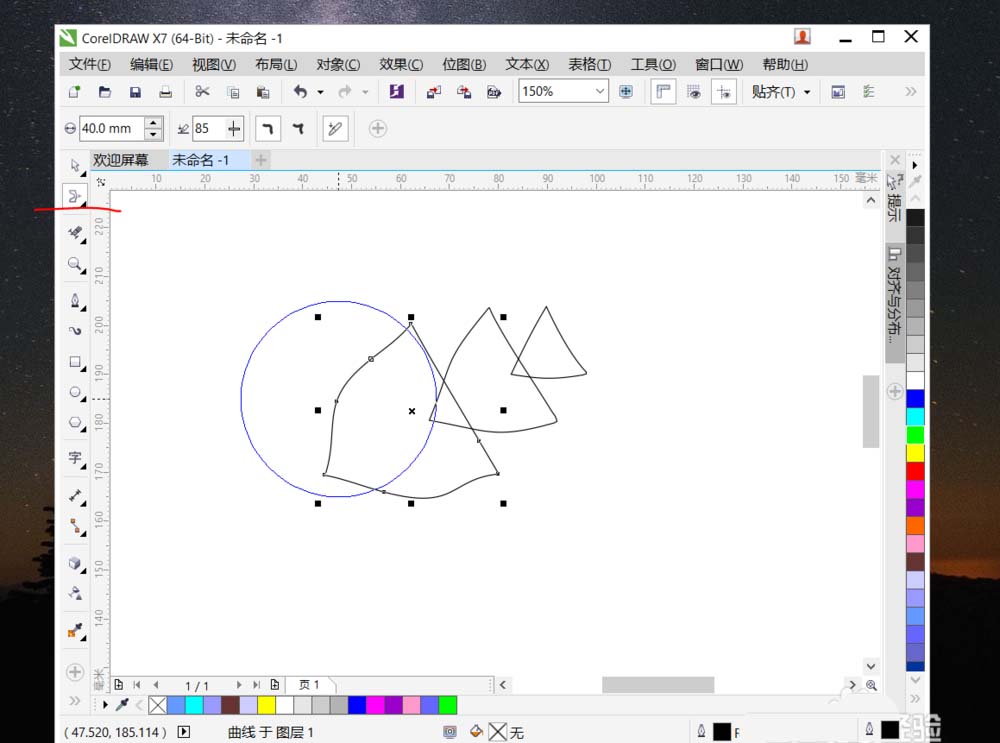Viewport: 1000px width, 743px height.
Task: Go to 页1 page button
Action: 310,685
